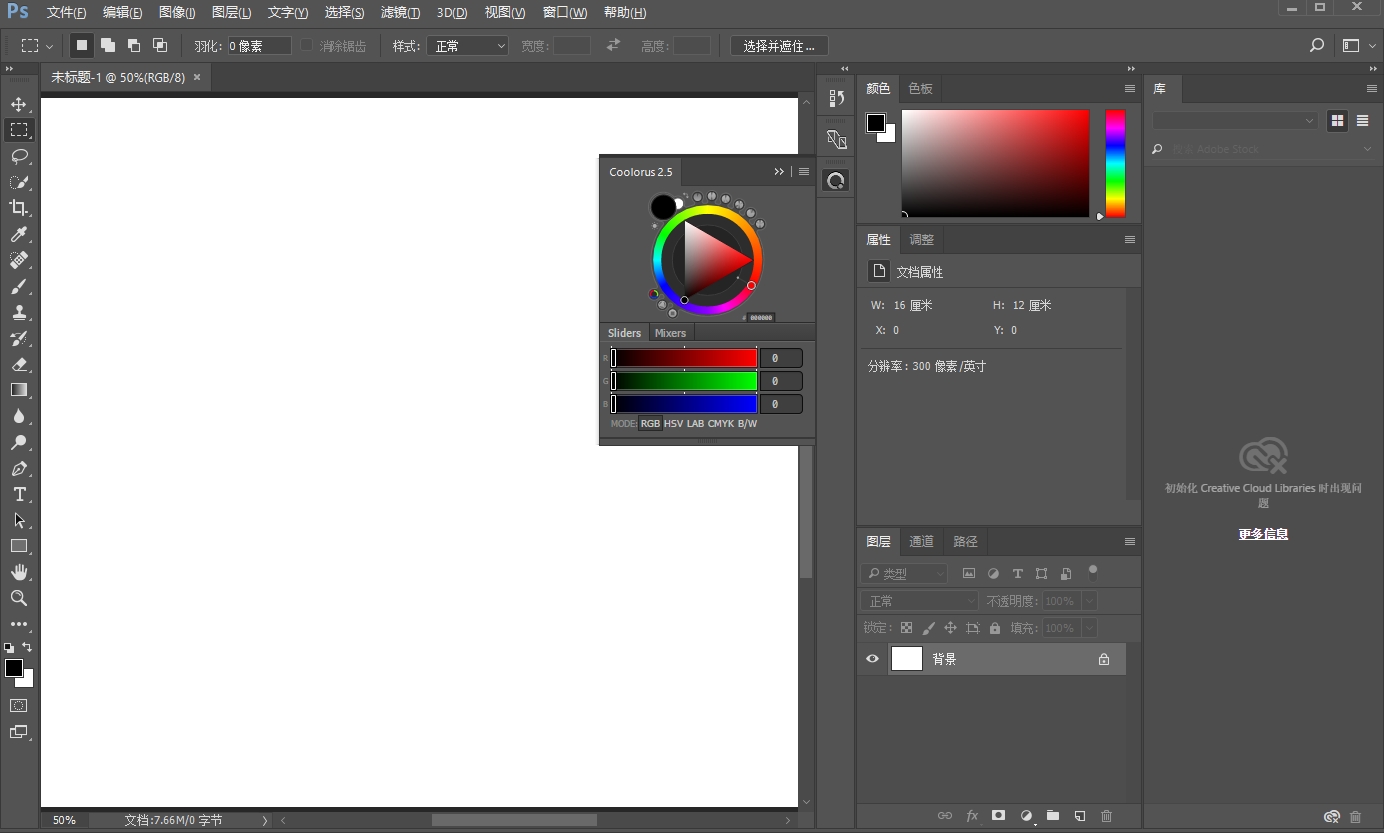Click the 选择并遮住 button

pos(778,45)
